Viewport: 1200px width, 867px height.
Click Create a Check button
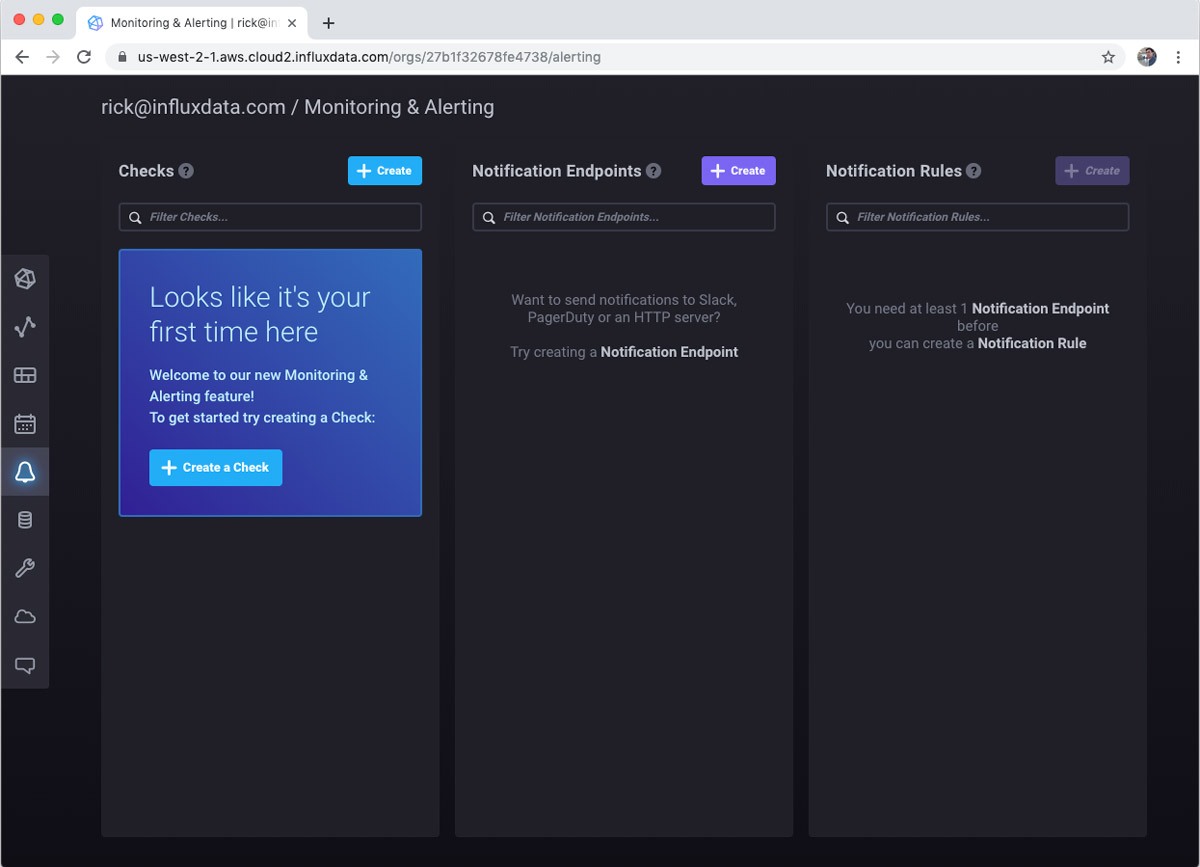point(215,467)
